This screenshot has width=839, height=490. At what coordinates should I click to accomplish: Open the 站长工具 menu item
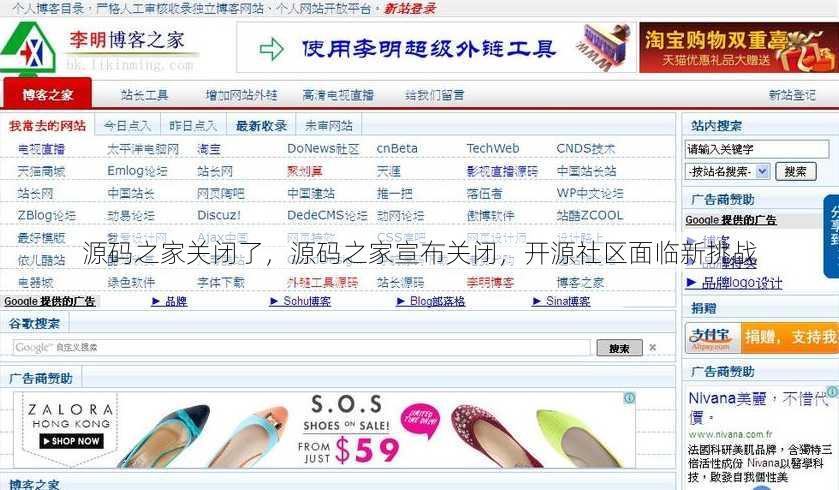pyautogui.click(x=144, y=95)
